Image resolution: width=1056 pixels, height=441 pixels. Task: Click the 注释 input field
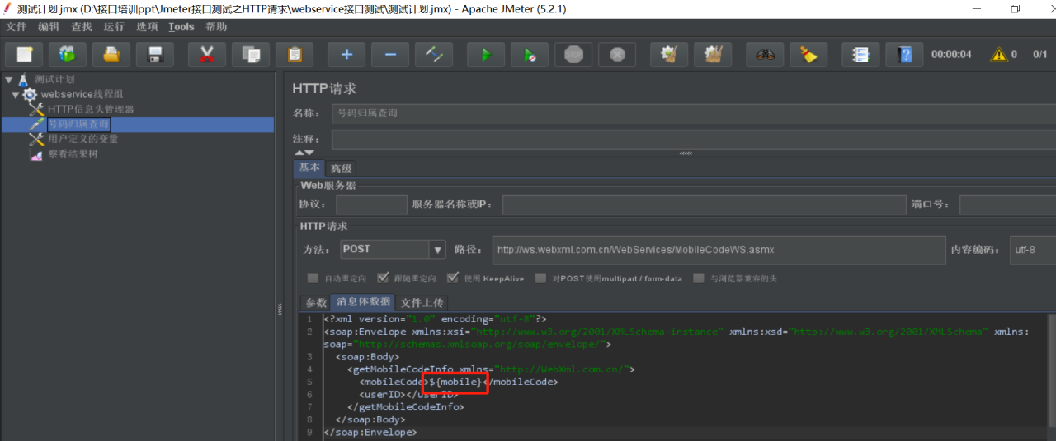pyautogui.click(x=694, y=139)
